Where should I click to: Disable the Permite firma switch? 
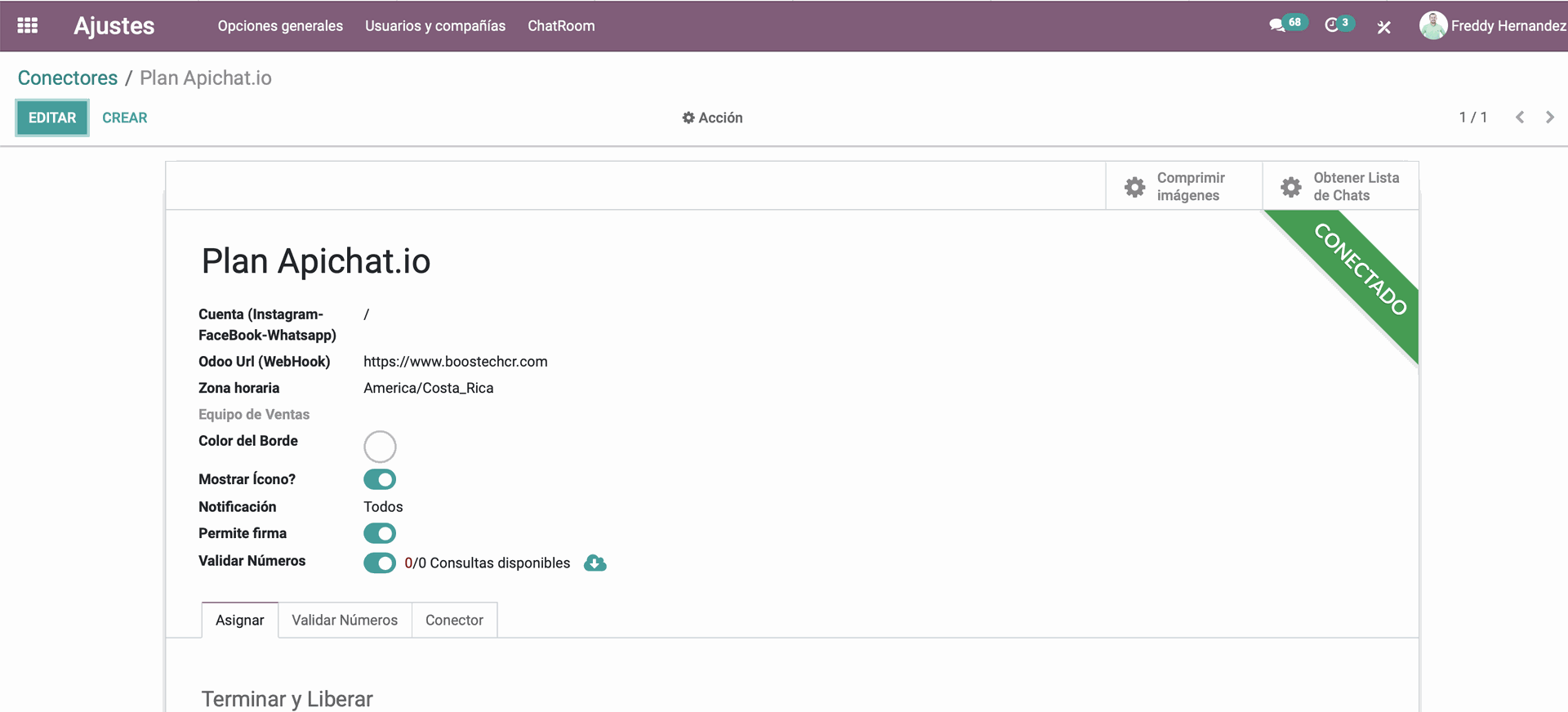tap(380, 533)
